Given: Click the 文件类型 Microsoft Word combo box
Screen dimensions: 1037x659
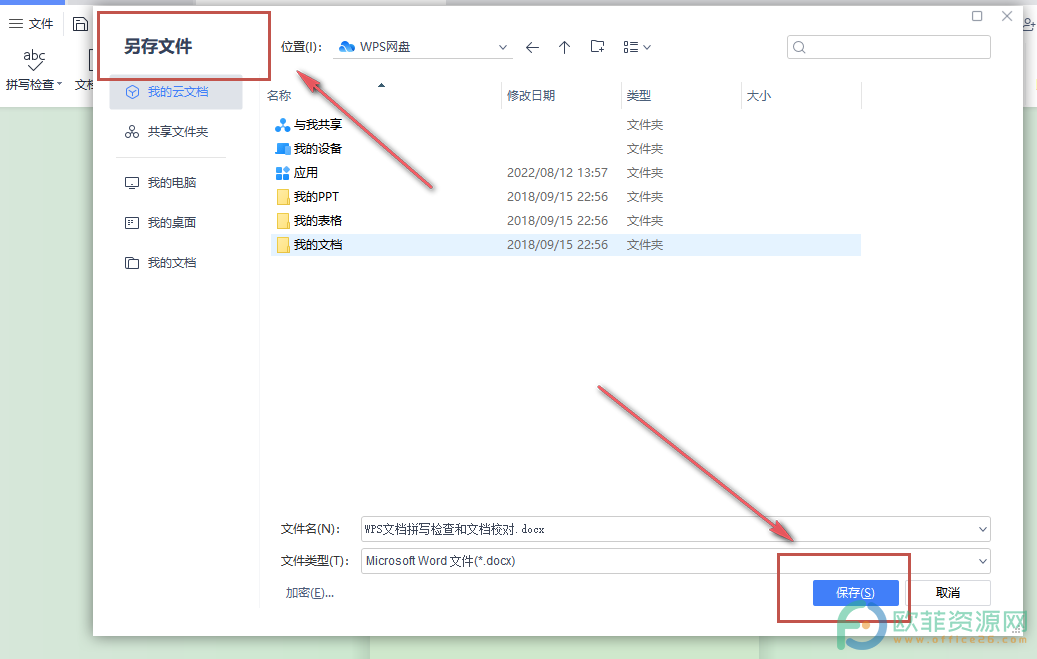Looking at the screenshot, I should click(x=676, y=561).
